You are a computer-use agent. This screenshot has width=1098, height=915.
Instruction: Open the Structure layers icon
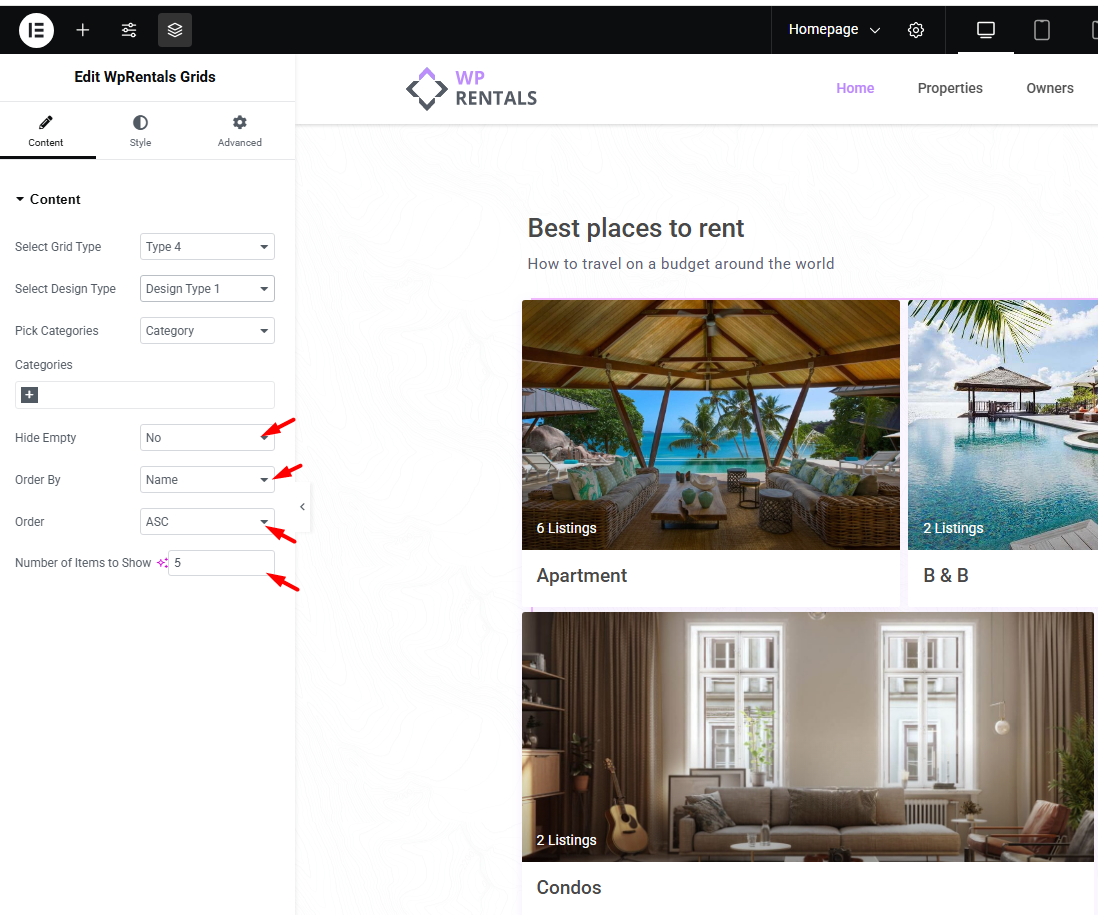tap(175, 30)
